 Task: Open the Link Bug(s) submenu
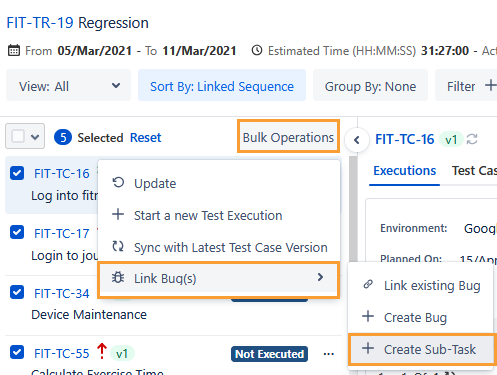click(x=219, y=278)
